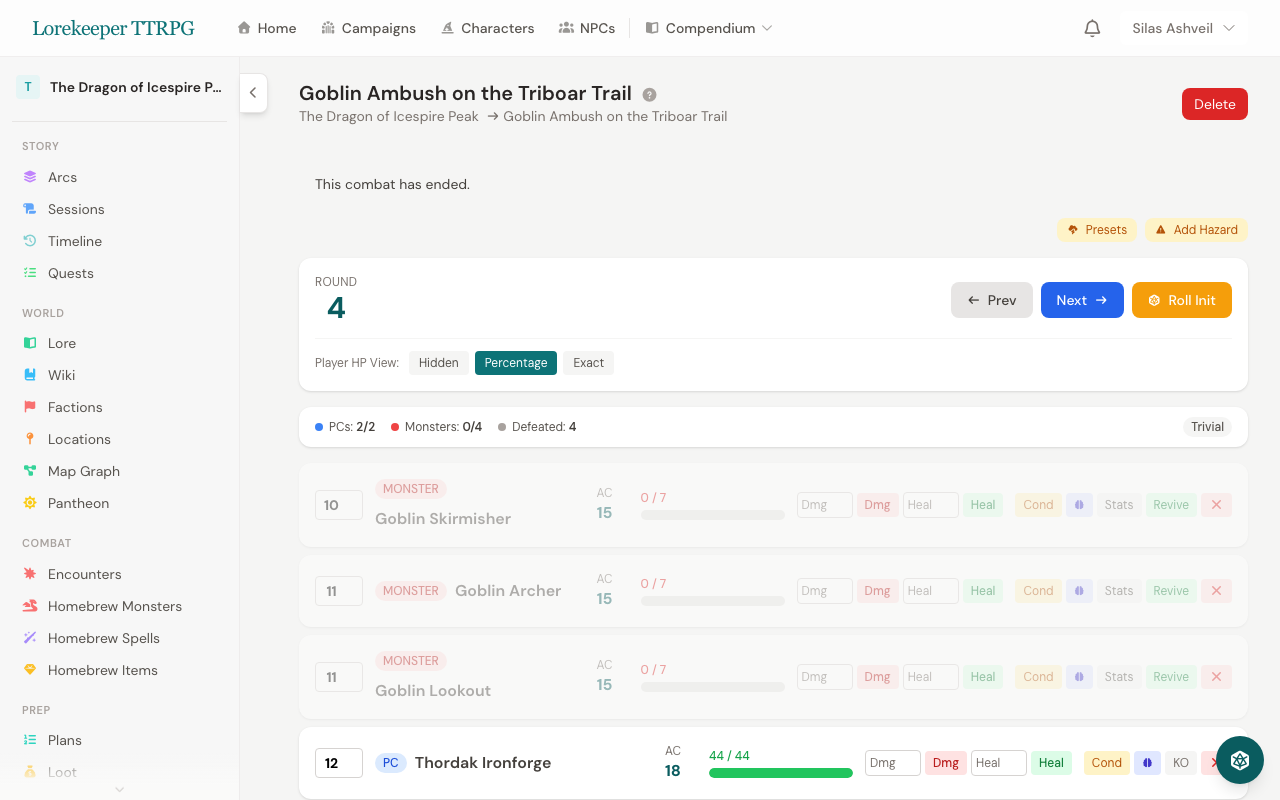Click Thordak's initiative input showing 12
Image resolution: width=1280 pixels, height=800 pixels.
click(x=338, y=762)
